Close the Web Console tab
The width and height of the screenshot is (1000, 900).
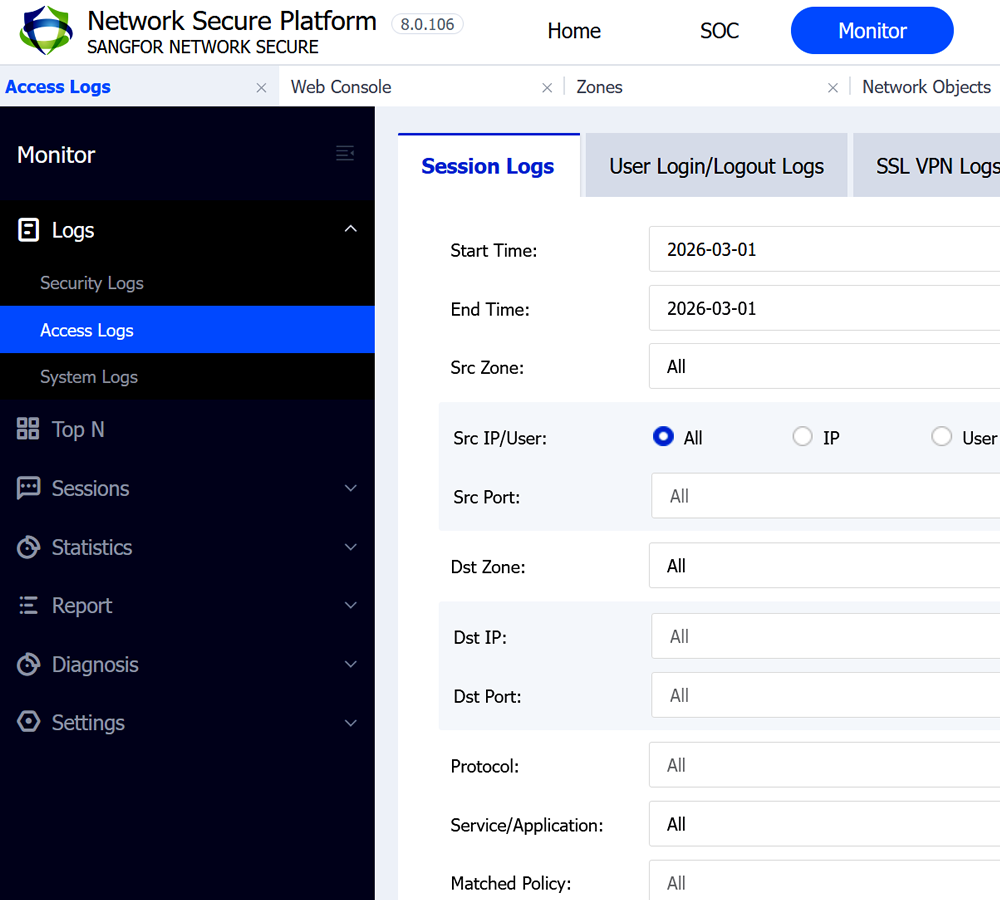point(547,88)
